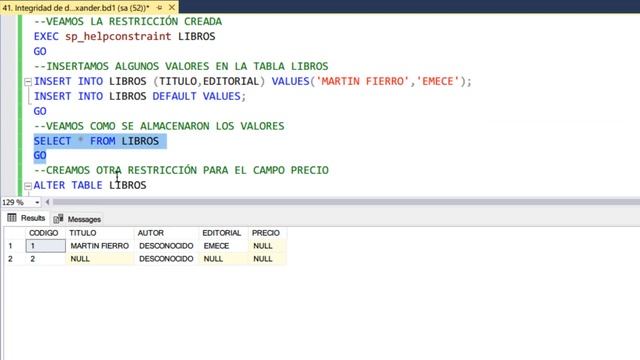Click the '--VEAMOS COMO SE ALMACENARON LOS VALORES' comment
Image resolution: width=640 pixels, height=360 pixels.
pyautogui.click(x=159, y=126)
